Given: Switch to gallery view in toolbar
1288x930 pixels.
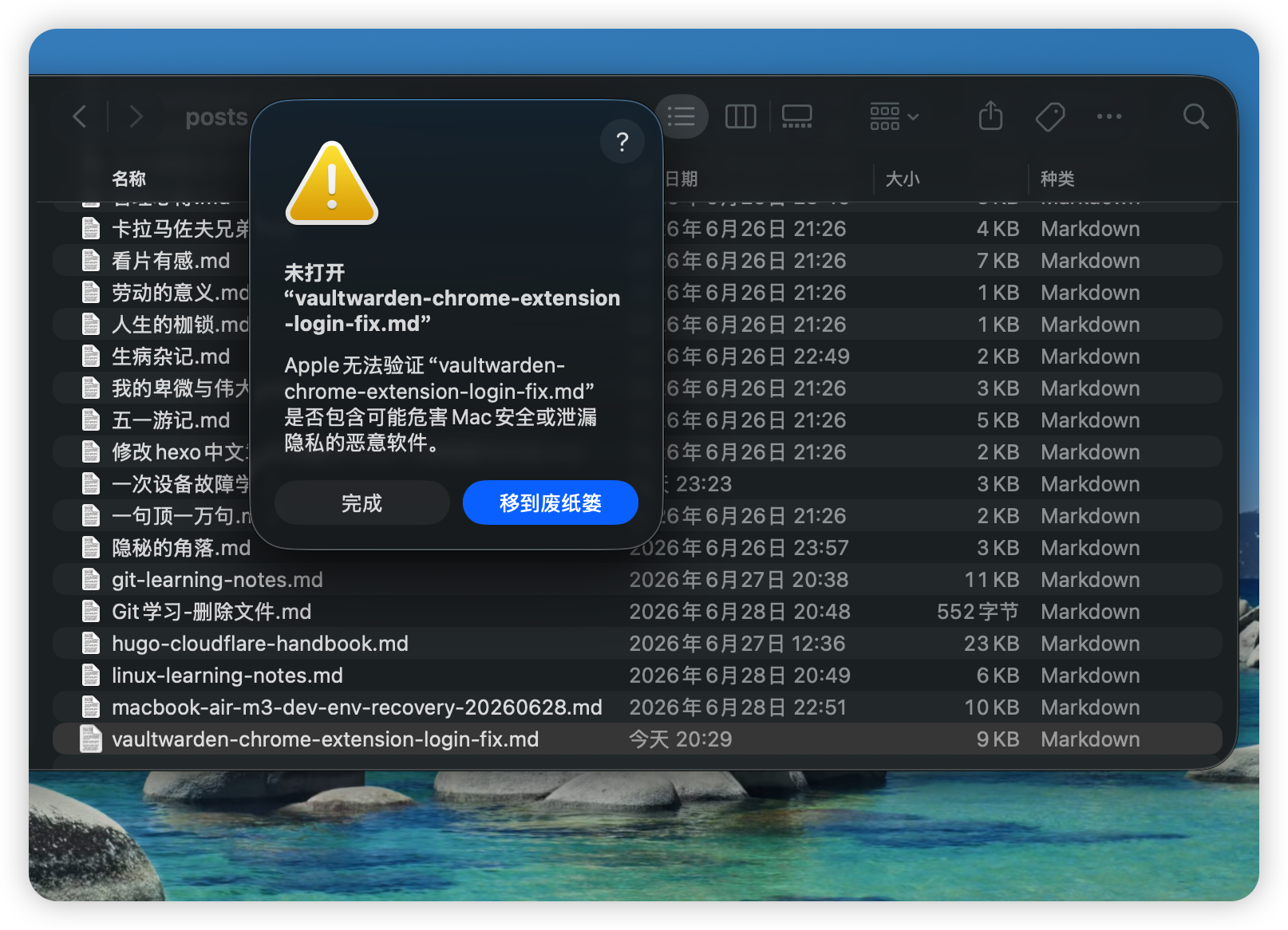Looking at the screenshot, I should pyautogui.click(x=796, y=116).
